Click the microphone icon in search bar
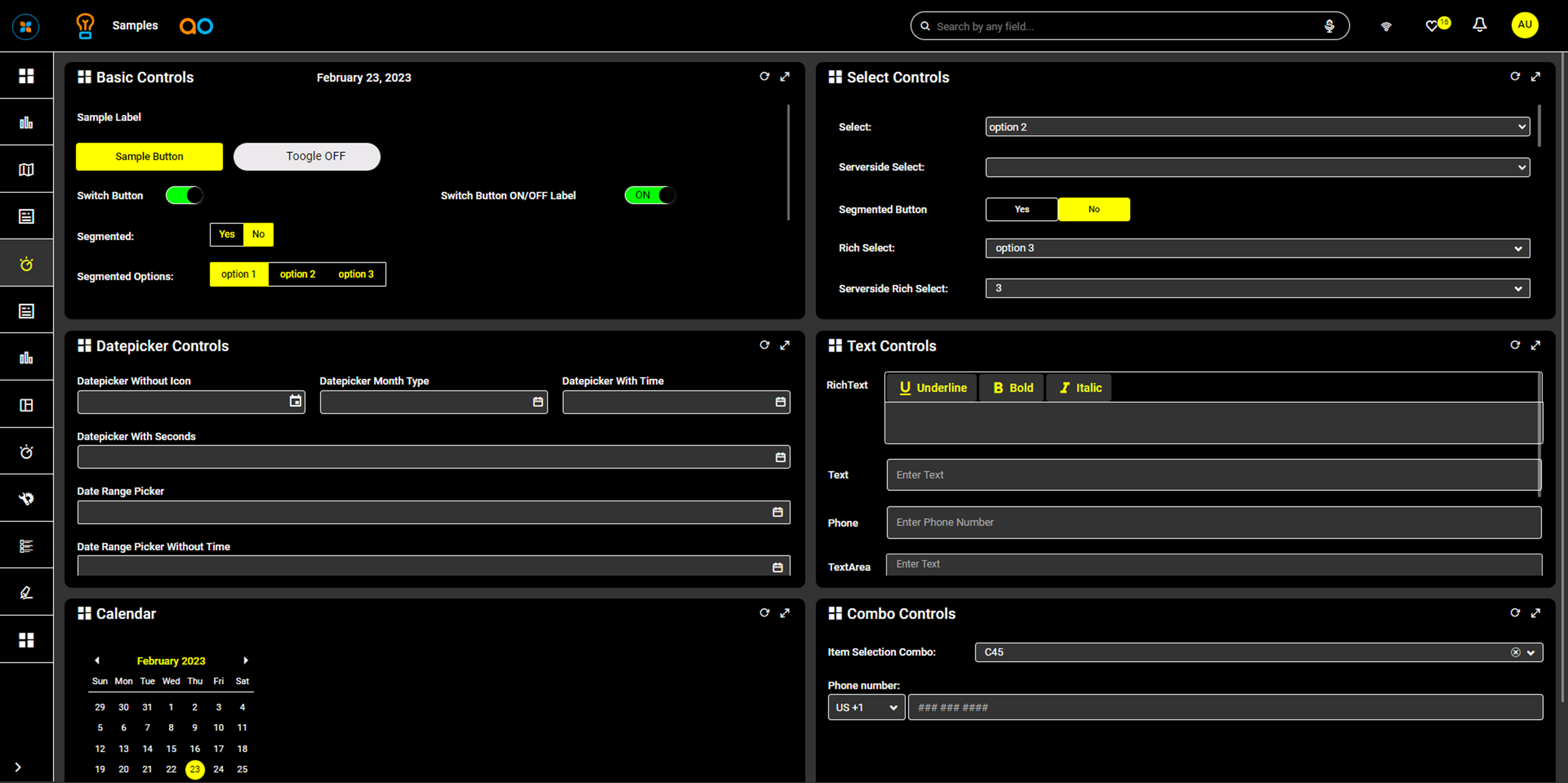Viewport: 1568px width, 783px height. [x=1329, y=26]
